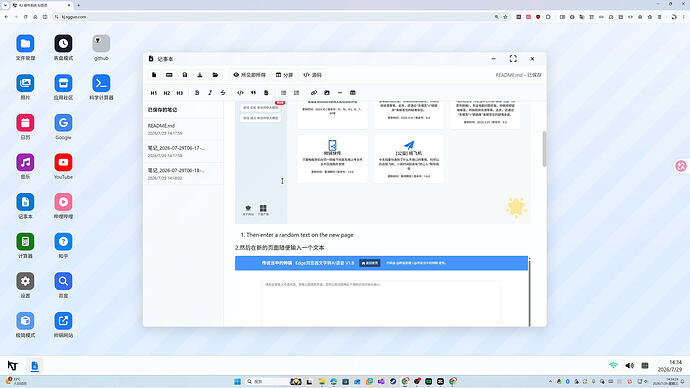The image size is (690, 388).
Task: Switch to 分屏 split view mode
Action: coord(284,75)
